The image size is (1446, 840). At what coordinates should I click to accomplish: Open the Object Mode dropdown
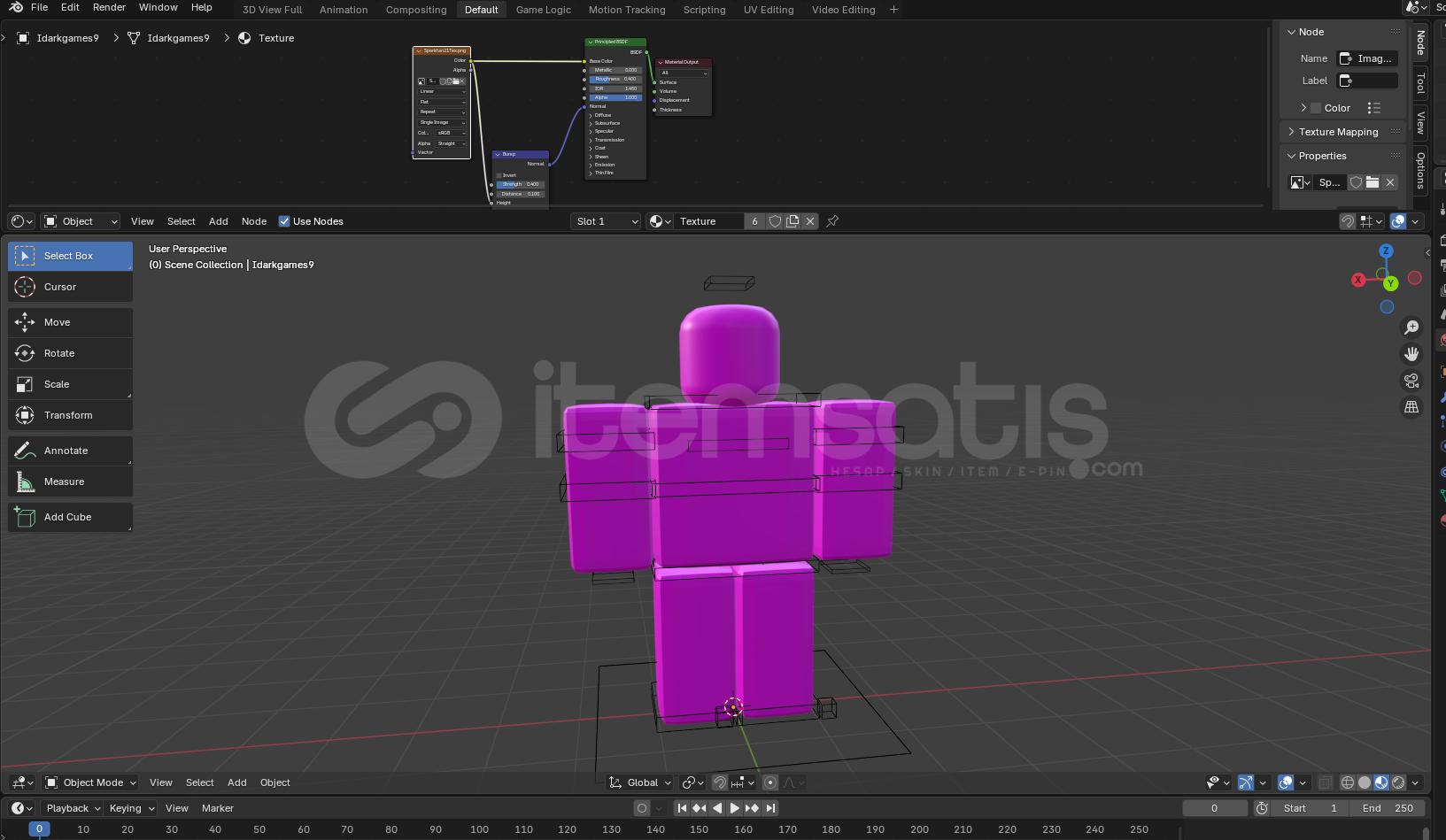point(90,782)
